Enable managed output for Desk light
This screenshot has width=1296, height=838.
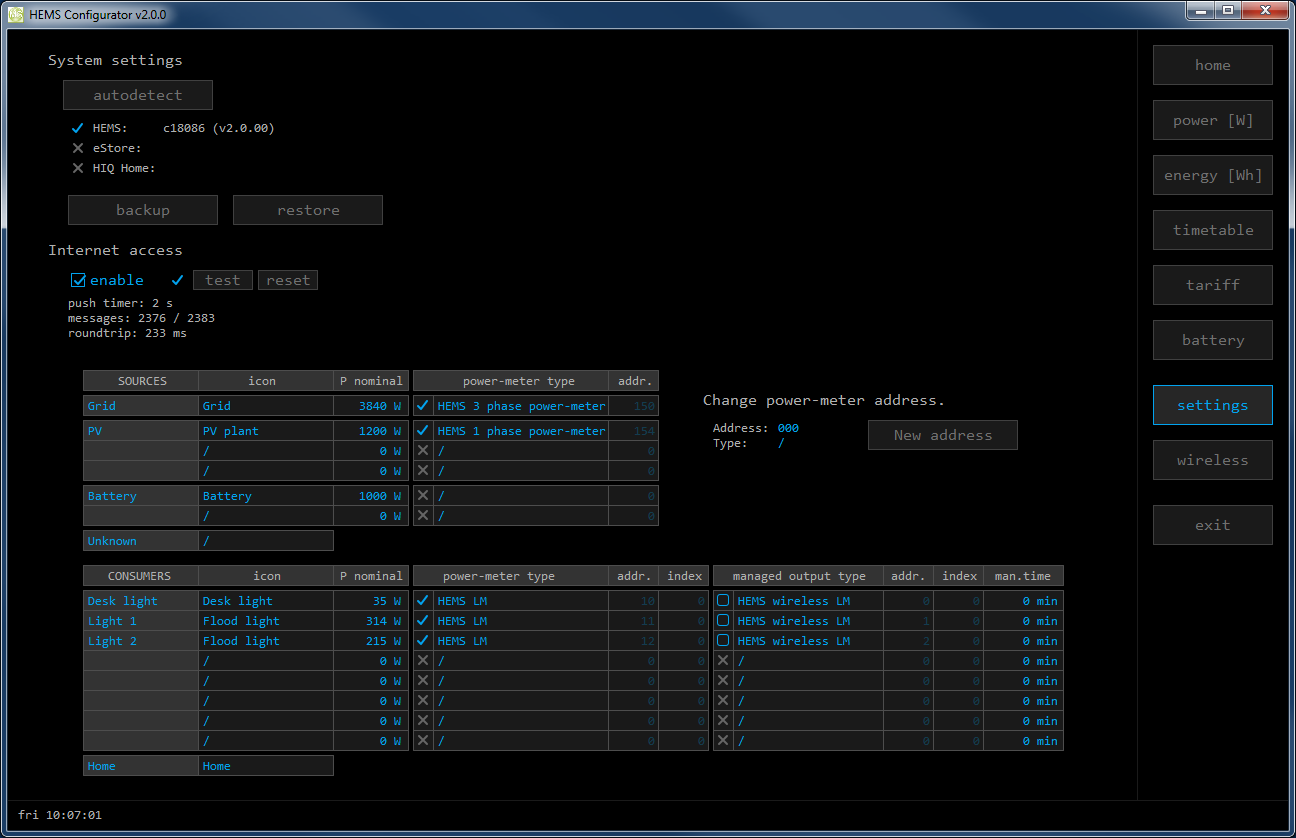point(723,601)
